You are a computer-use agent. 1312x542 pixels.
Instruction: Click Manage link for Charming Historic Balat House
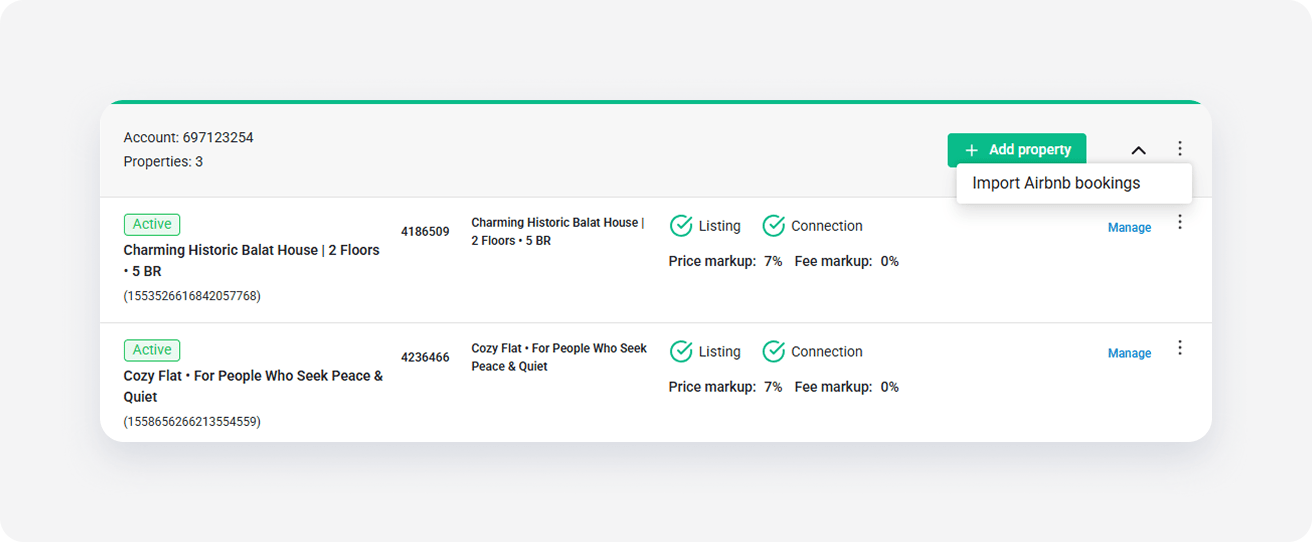[x=1129, y=228]
